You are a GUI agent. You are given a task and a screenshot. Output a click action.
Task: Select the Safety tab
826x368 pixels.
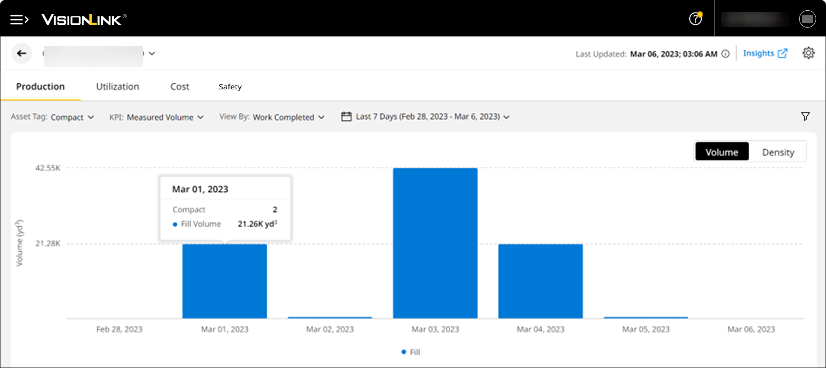click(230, 87)
